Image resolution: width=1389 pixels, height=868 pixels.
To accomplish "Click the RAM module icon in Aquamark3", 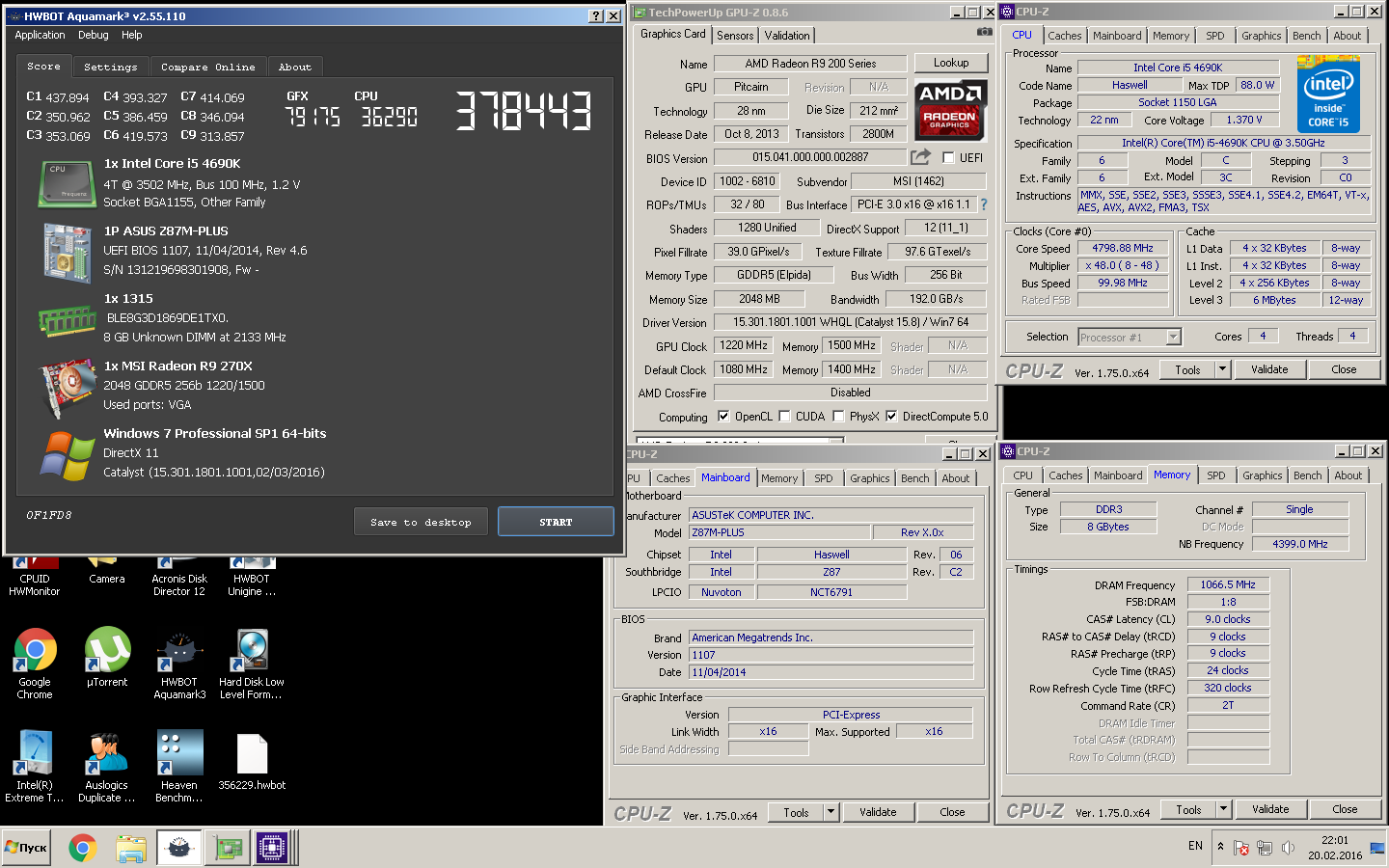I will (x=67, y=320).
